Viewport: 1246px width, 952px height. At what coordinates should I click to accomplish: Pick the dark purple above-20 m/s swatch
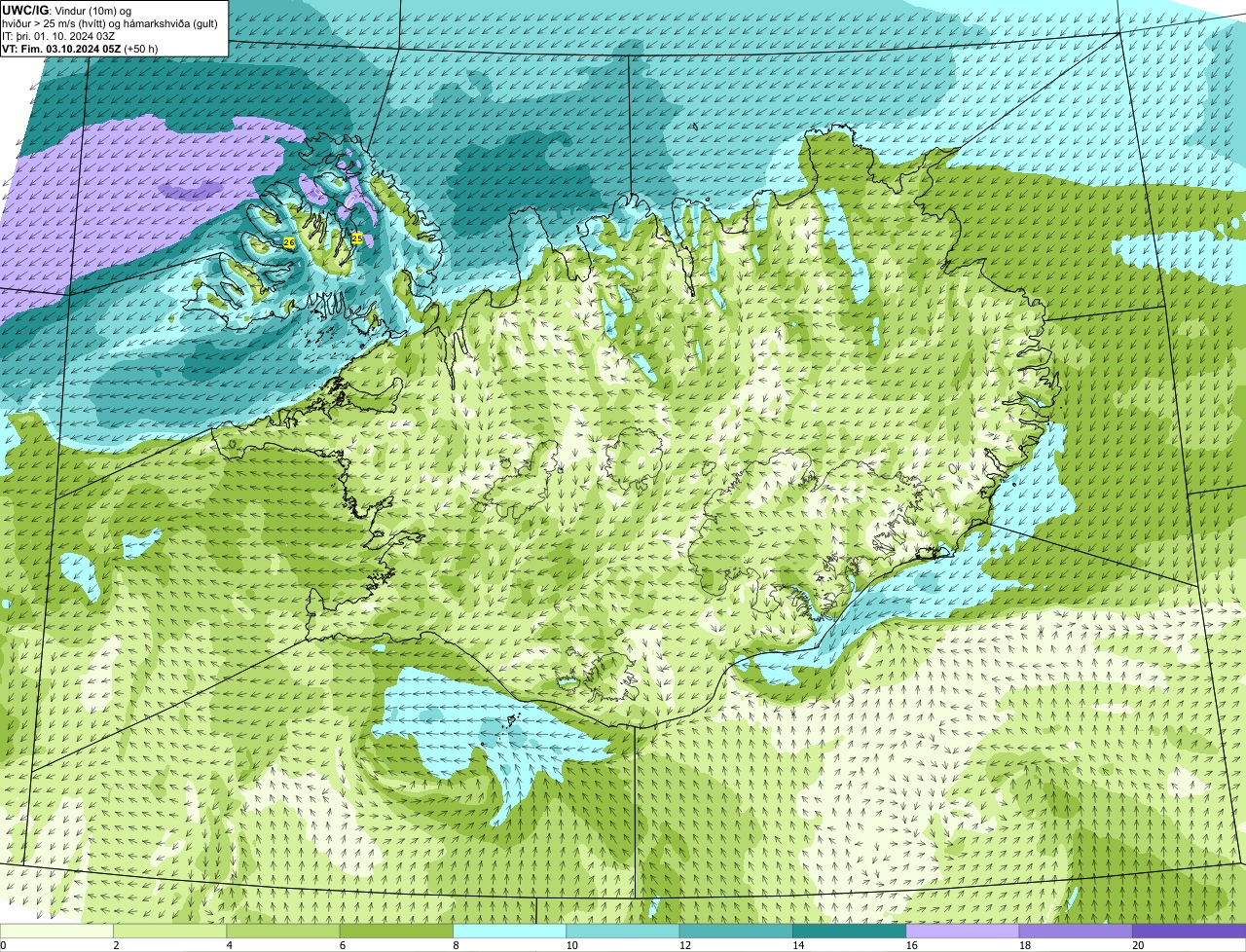coord(1189,931)
